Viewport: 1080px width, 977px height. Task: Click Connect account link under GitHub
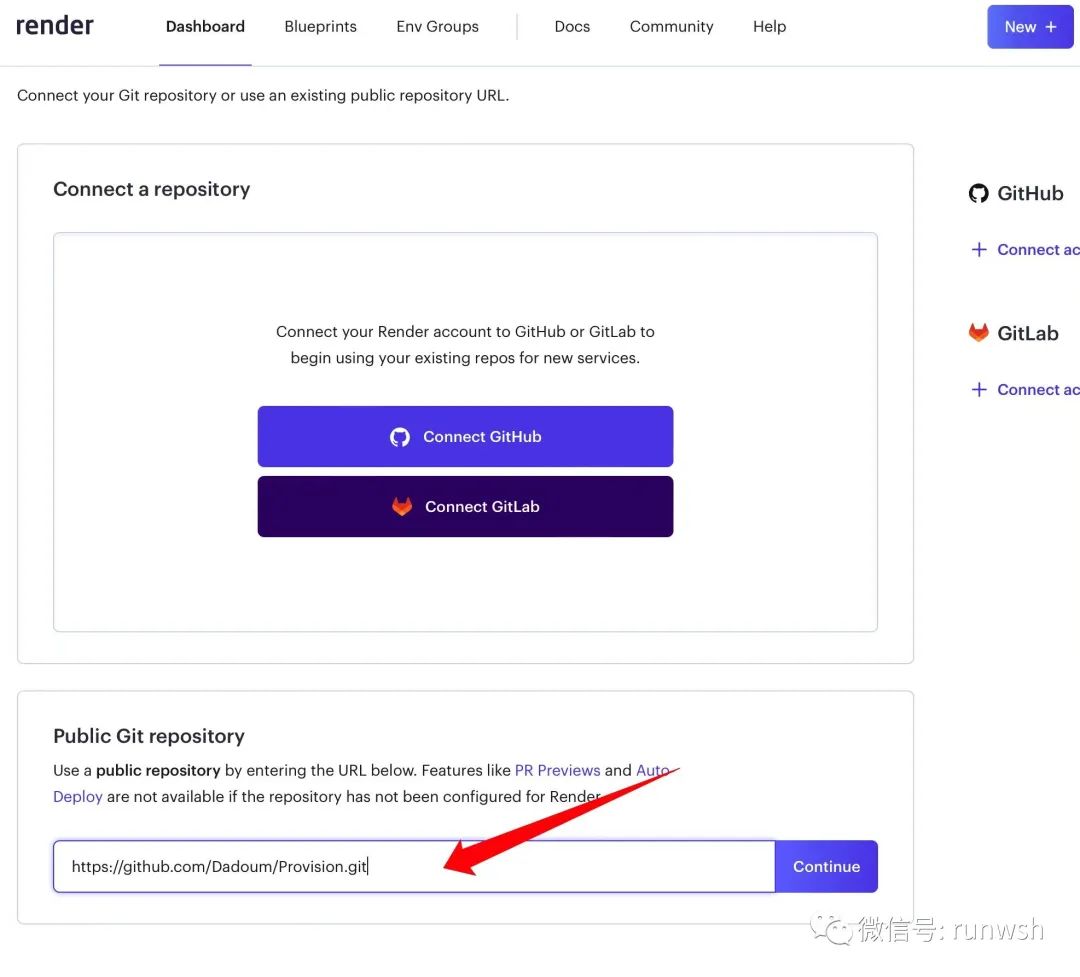pyautogui.click(x=1038, y=249)
